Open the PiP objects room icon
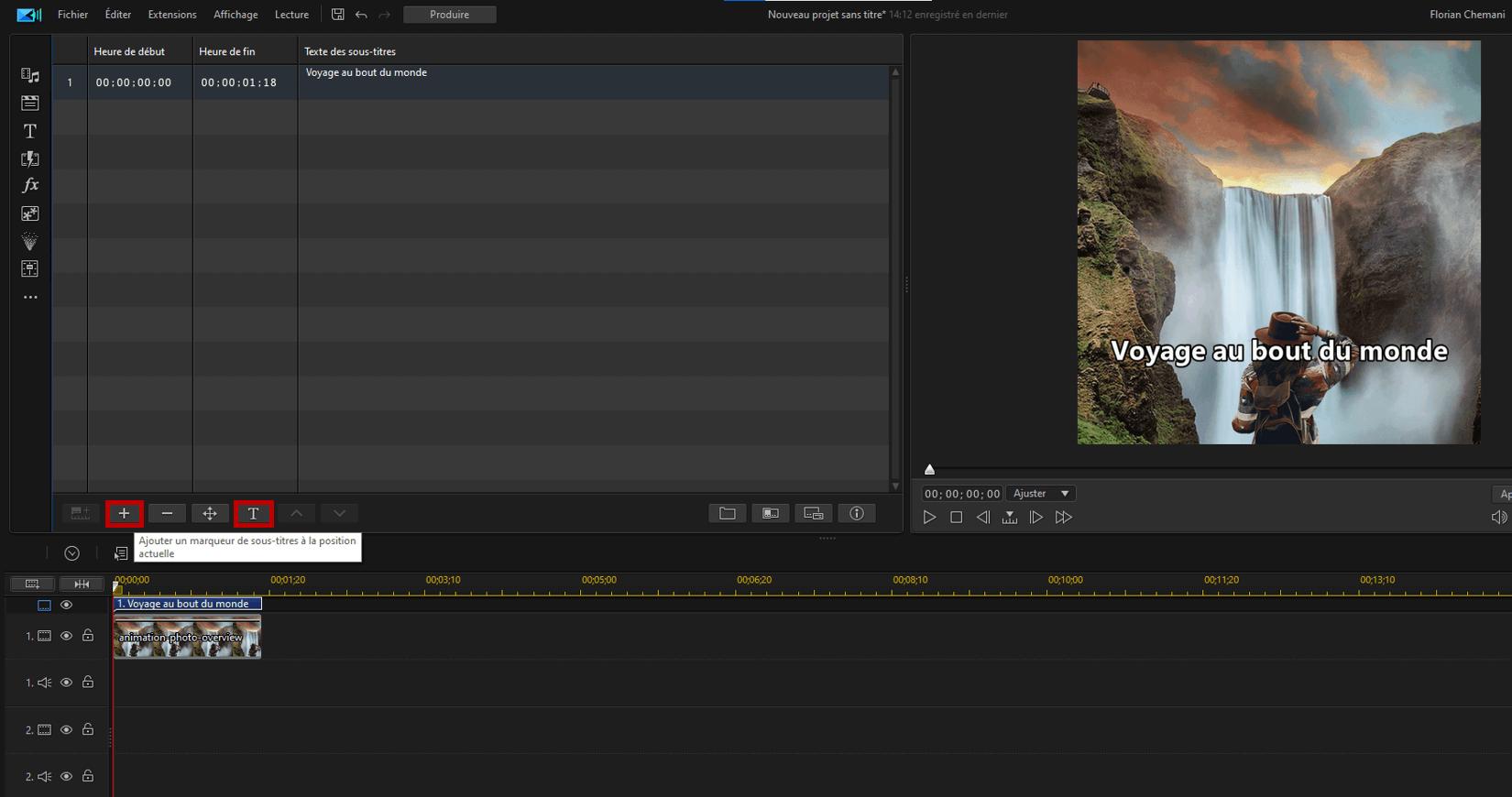The height and width of the screenshot is (797, 1512). [x=30, y=213]
